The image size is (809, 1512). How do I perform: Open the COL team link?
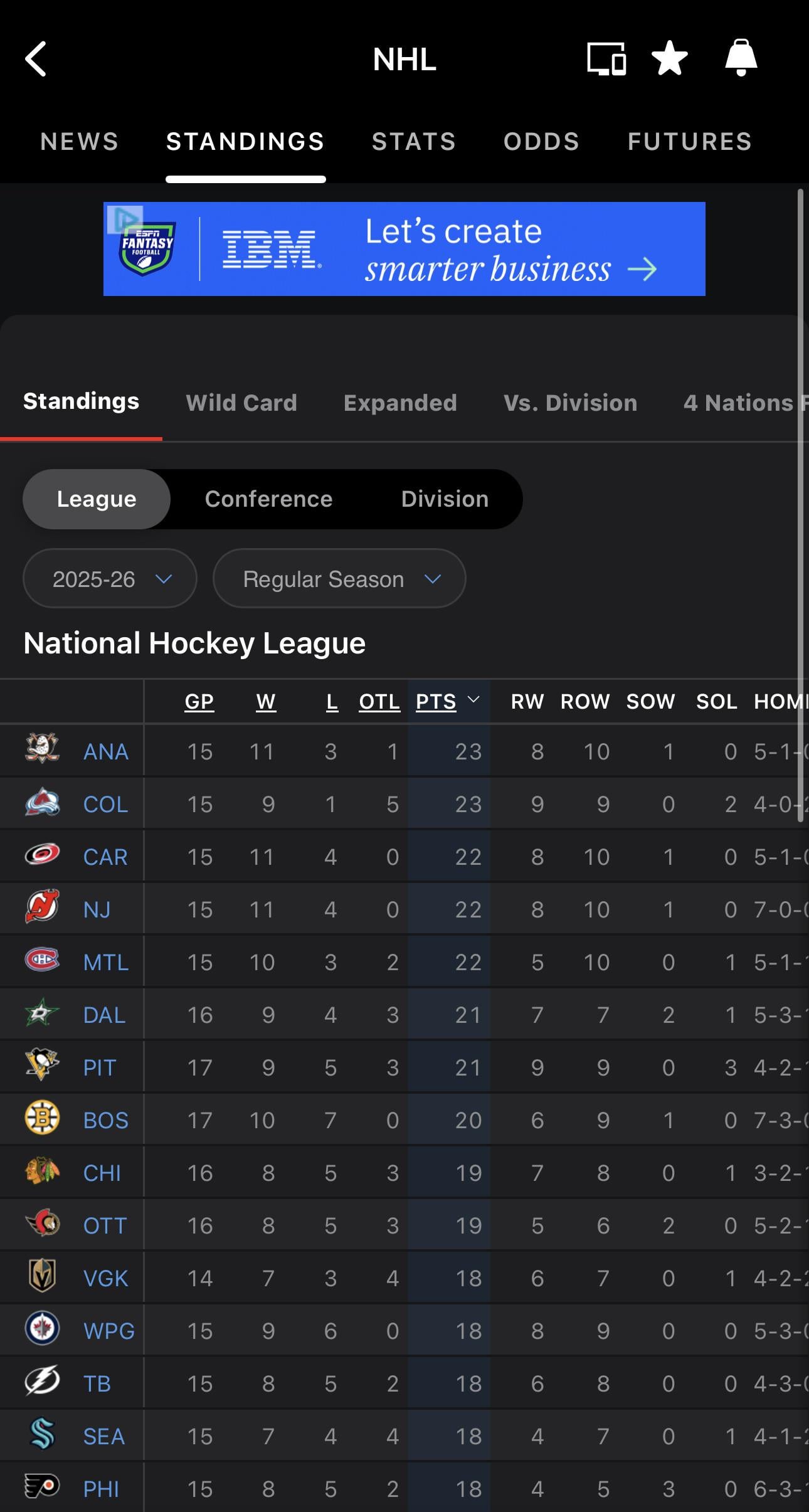[x=105, y=804]
